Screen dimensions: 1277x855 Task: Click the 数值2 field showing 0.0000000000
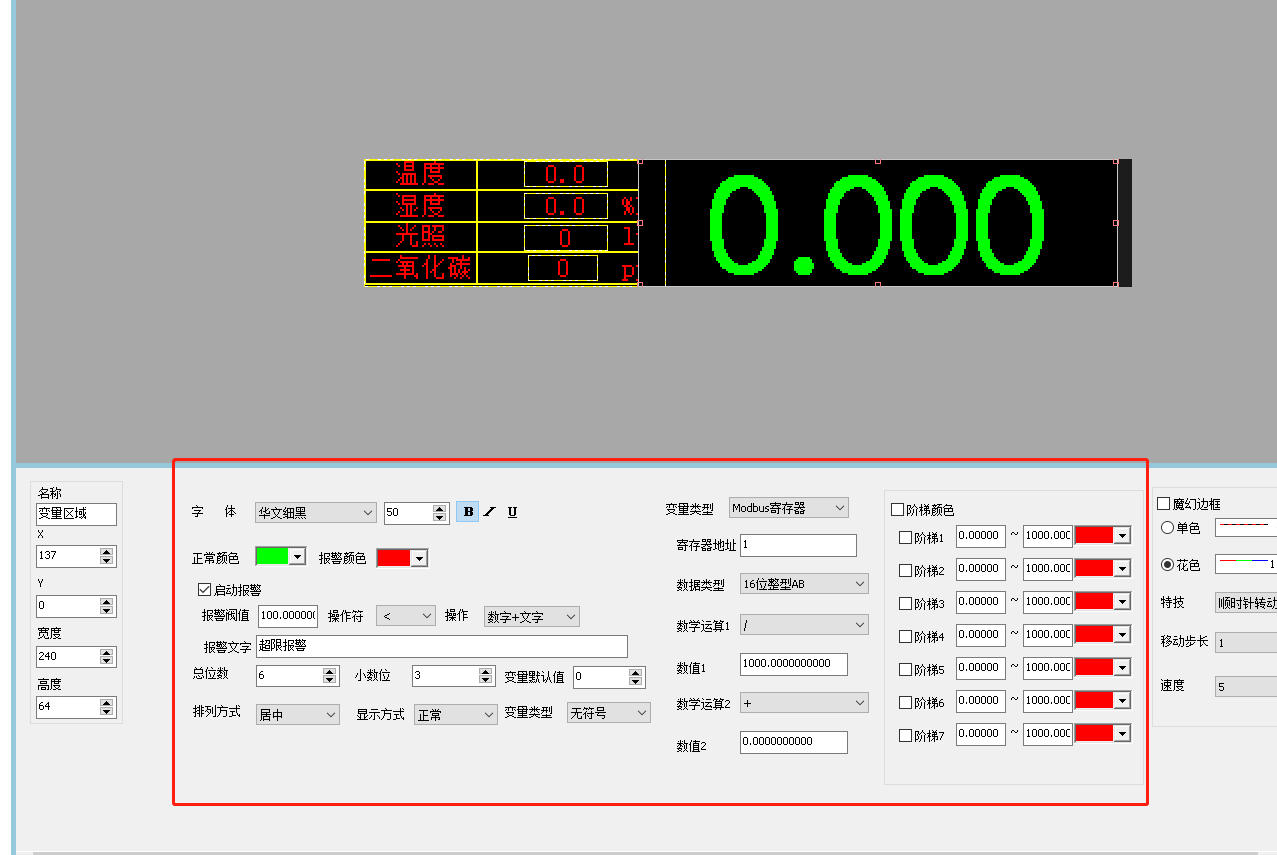click(x=794, y=742)
